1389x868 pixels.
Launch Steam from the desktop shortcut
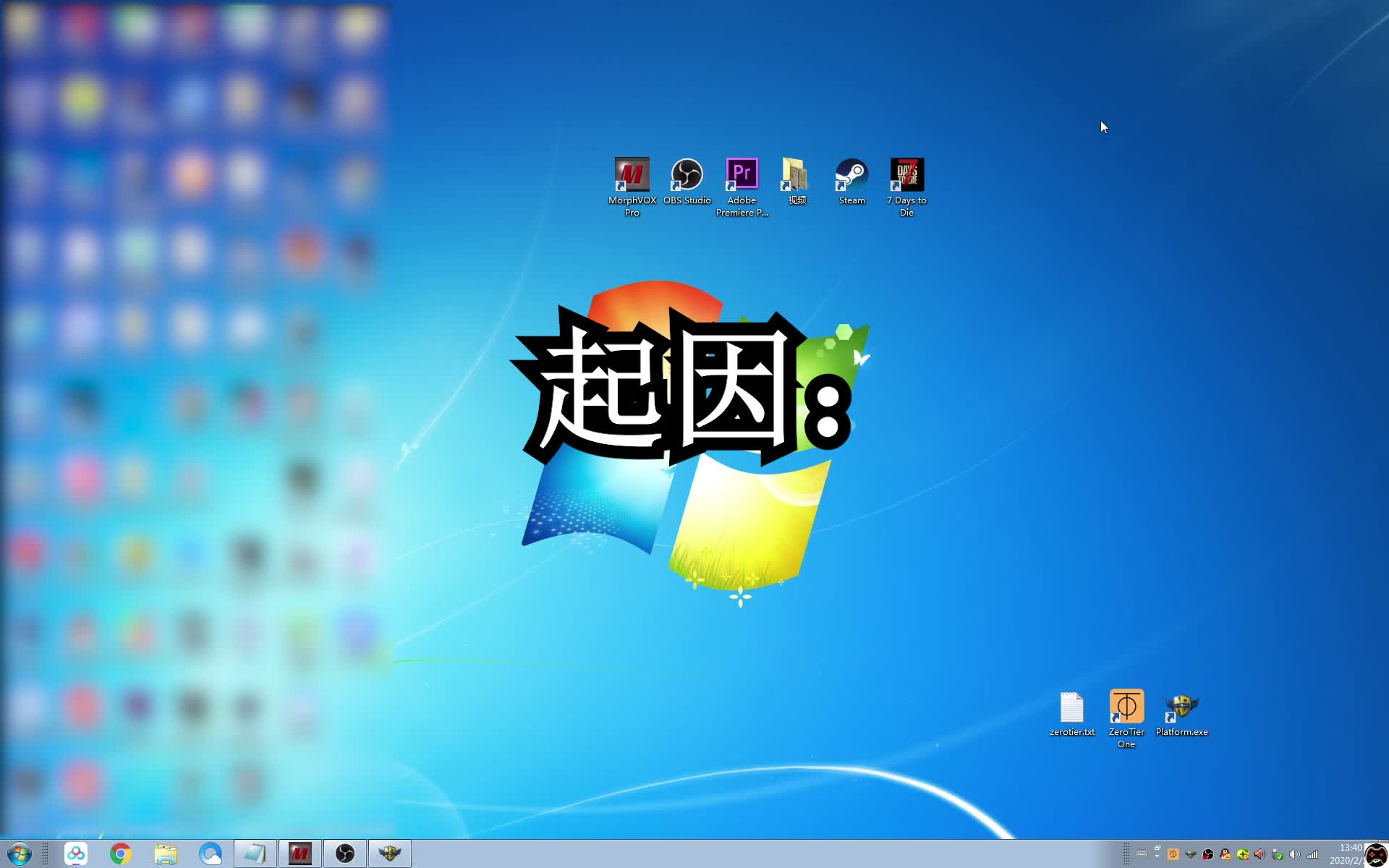[x=851, y=182]
